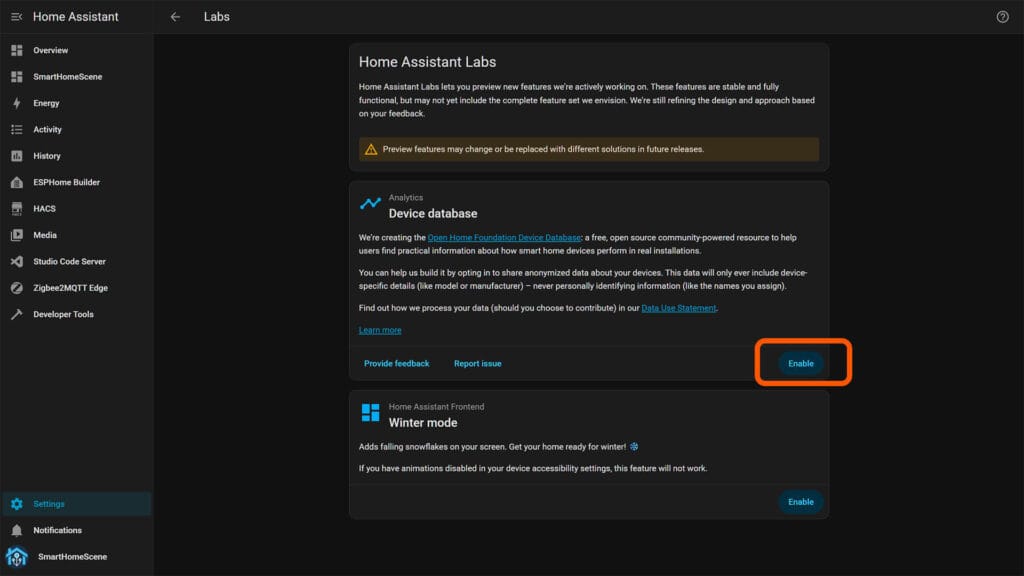Select the Media sidebar label
The height and width of the screenshot is (576, 1024).
point(45,235)
